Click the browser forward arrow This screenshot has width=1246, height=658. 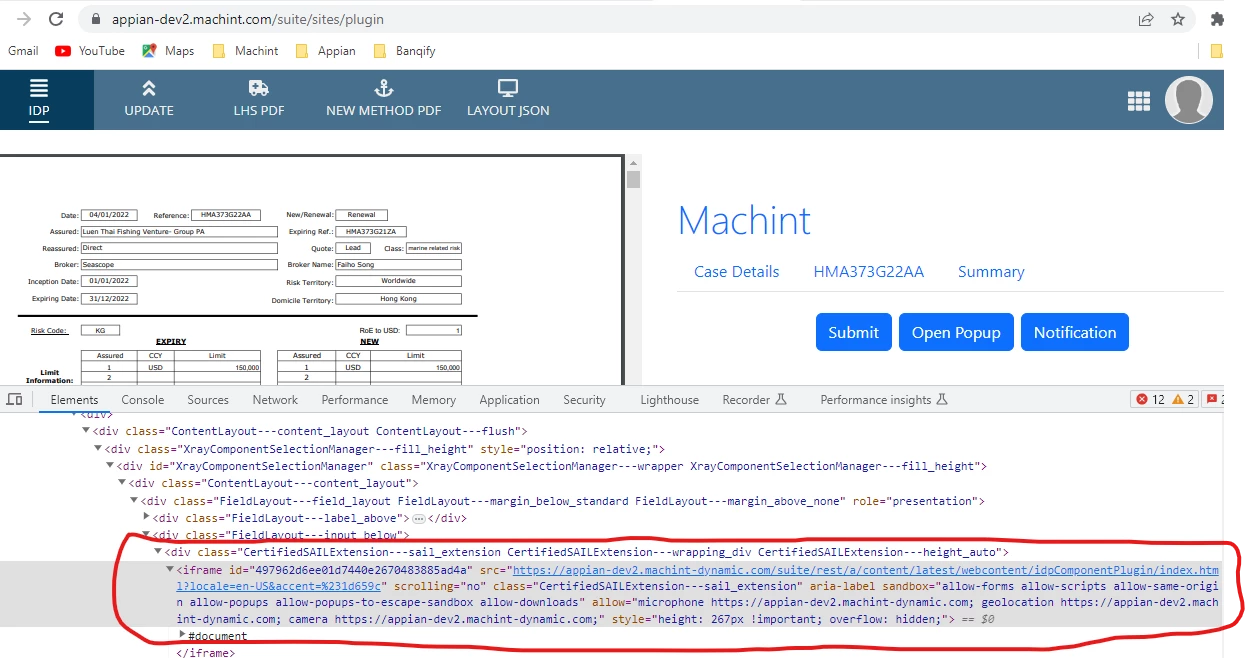coord(24,19)
